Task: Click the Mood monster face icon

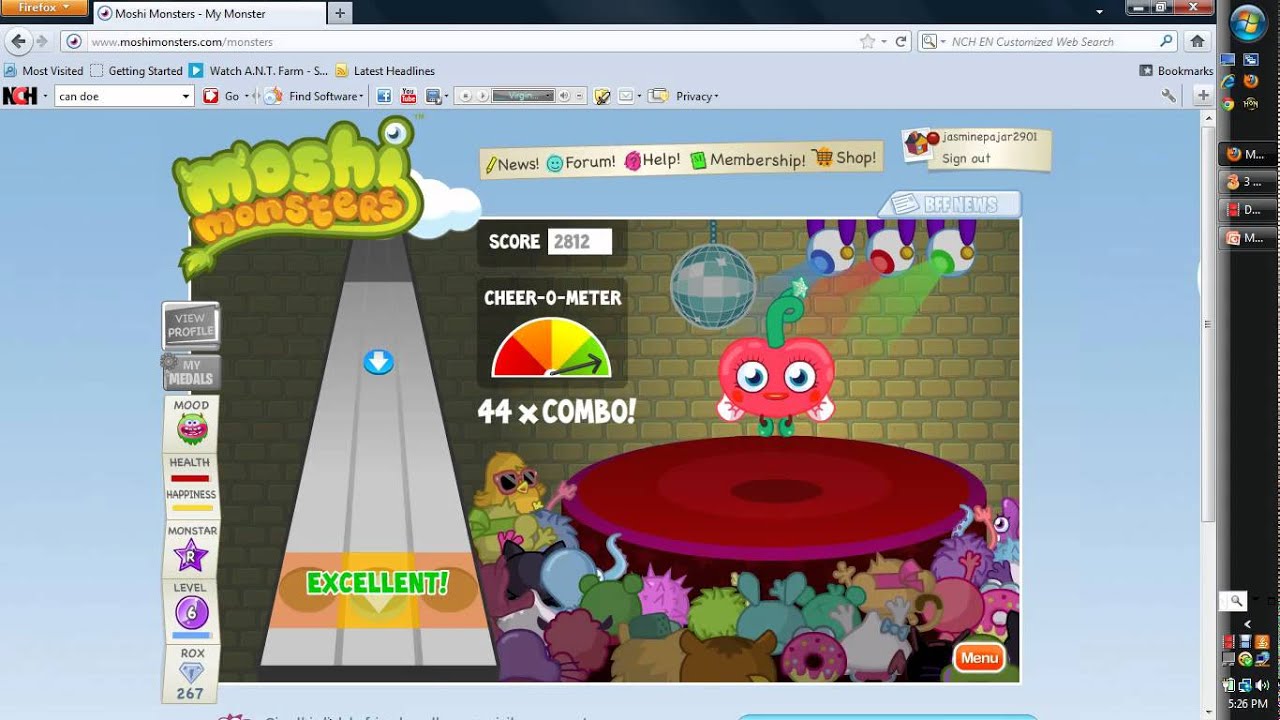Action: [x=191, y=429]
